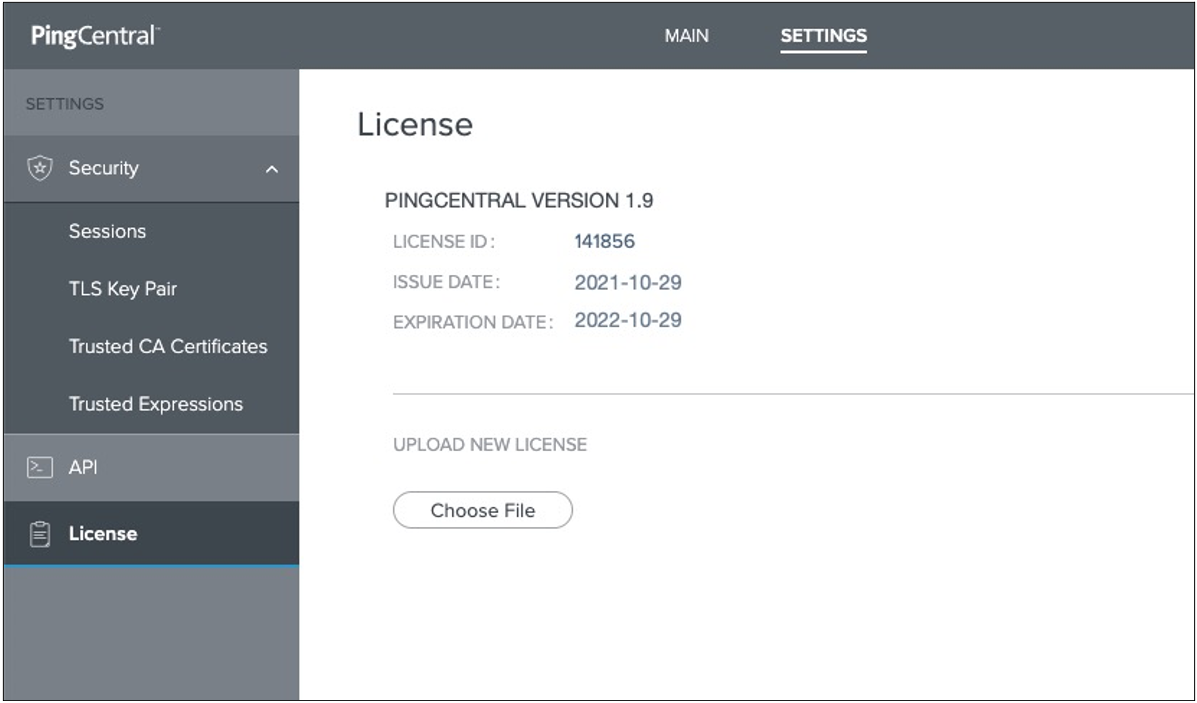Screen dimensions: 1197x703
Task: Open the Sessions settings page
Action: pyautogui.click(x=109, y=231)
